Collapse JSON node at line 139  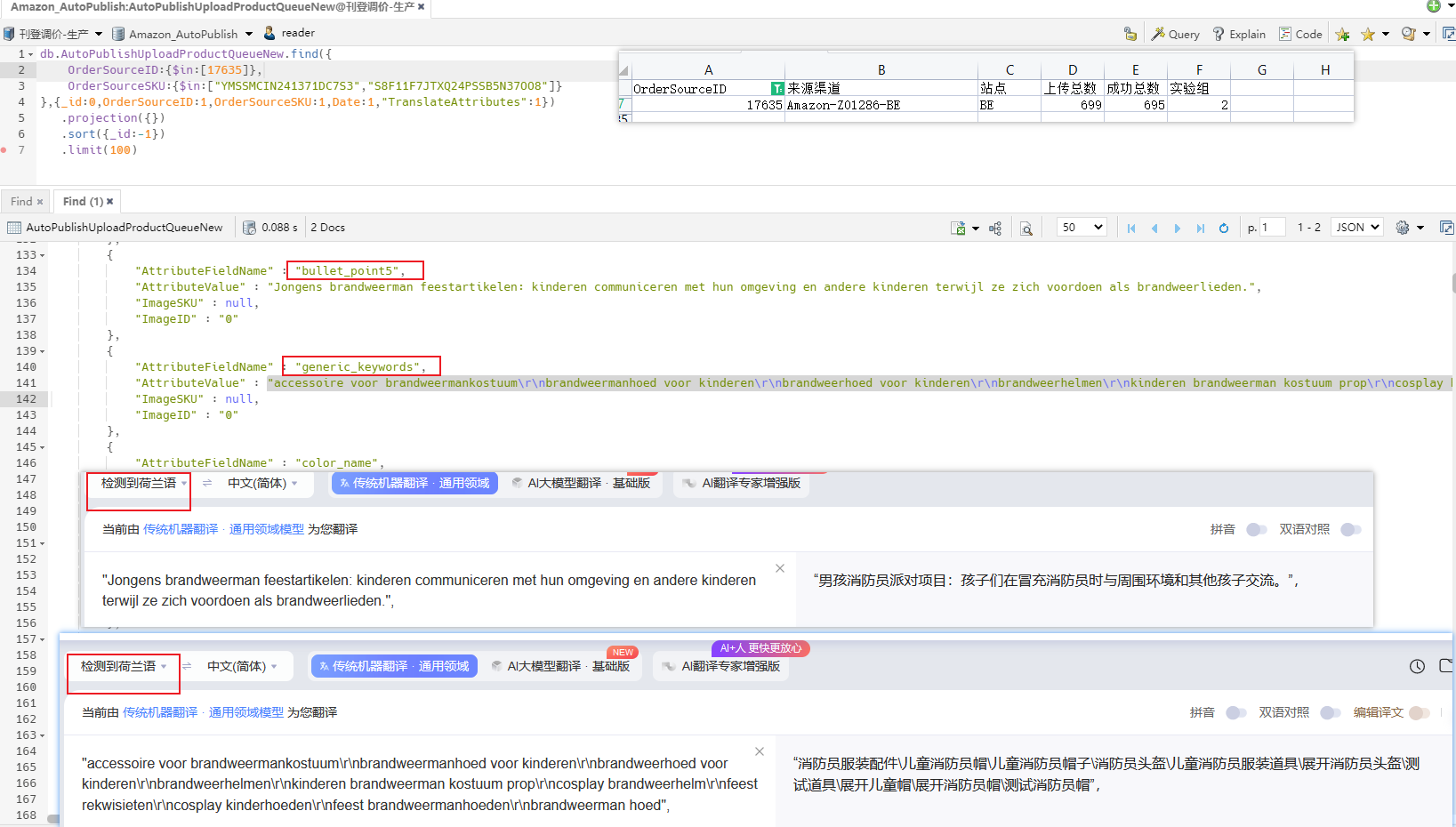coord(42,351)
